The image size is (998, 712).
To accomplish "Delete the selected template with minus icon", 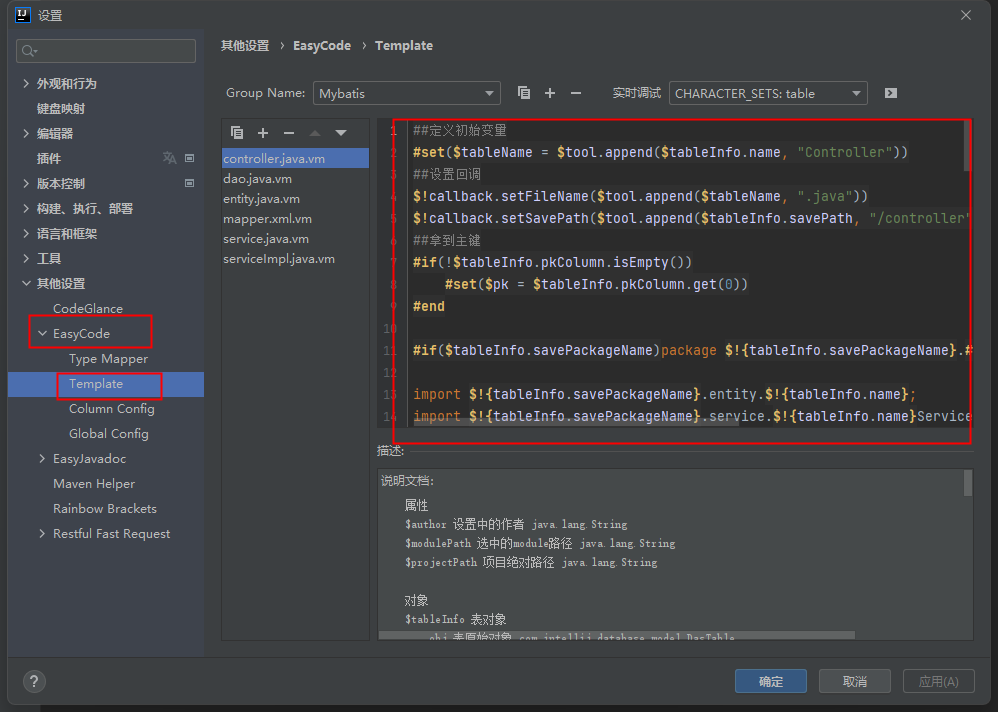I will tap(287, 132).
